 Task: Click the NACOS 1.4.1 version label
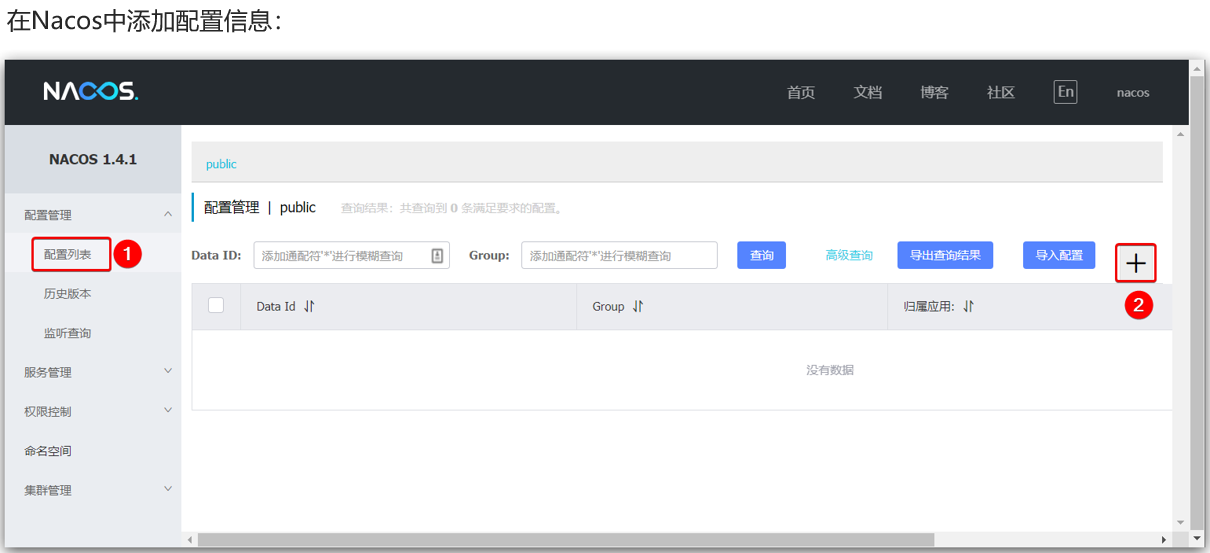pos(93,159)
